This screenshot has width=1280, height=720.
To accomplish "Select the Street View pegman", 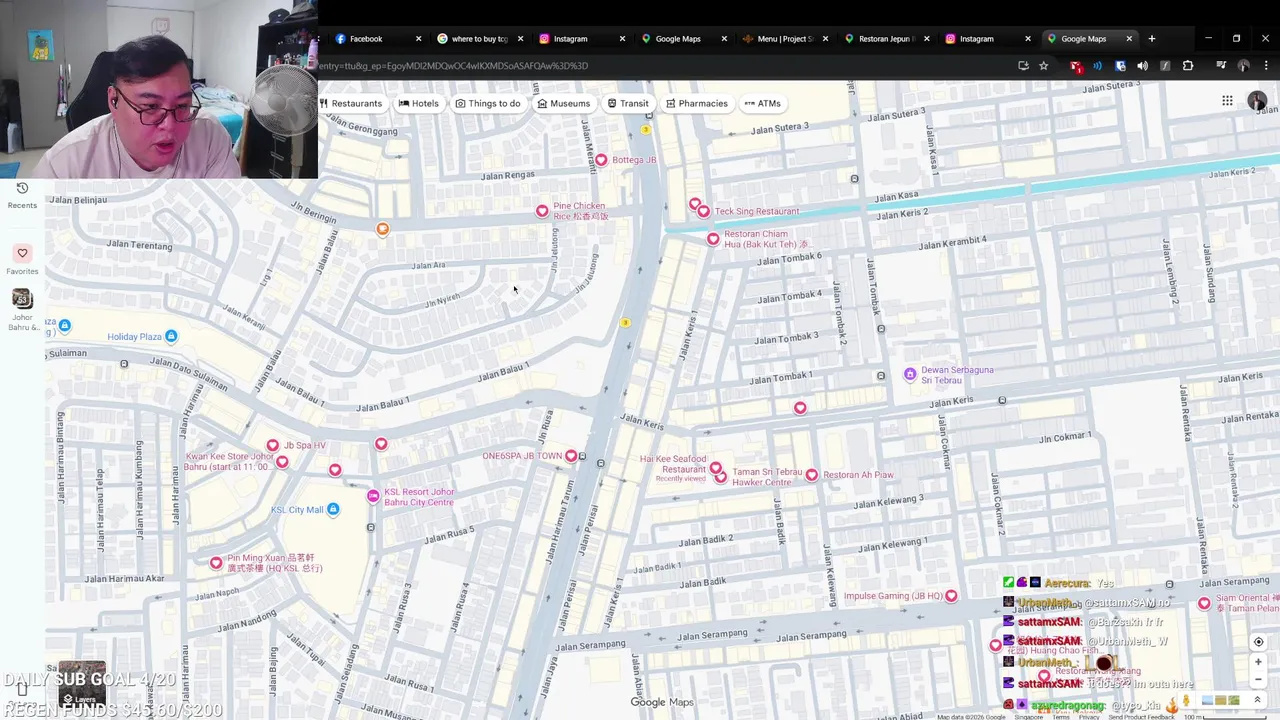I will [1187, 701].
